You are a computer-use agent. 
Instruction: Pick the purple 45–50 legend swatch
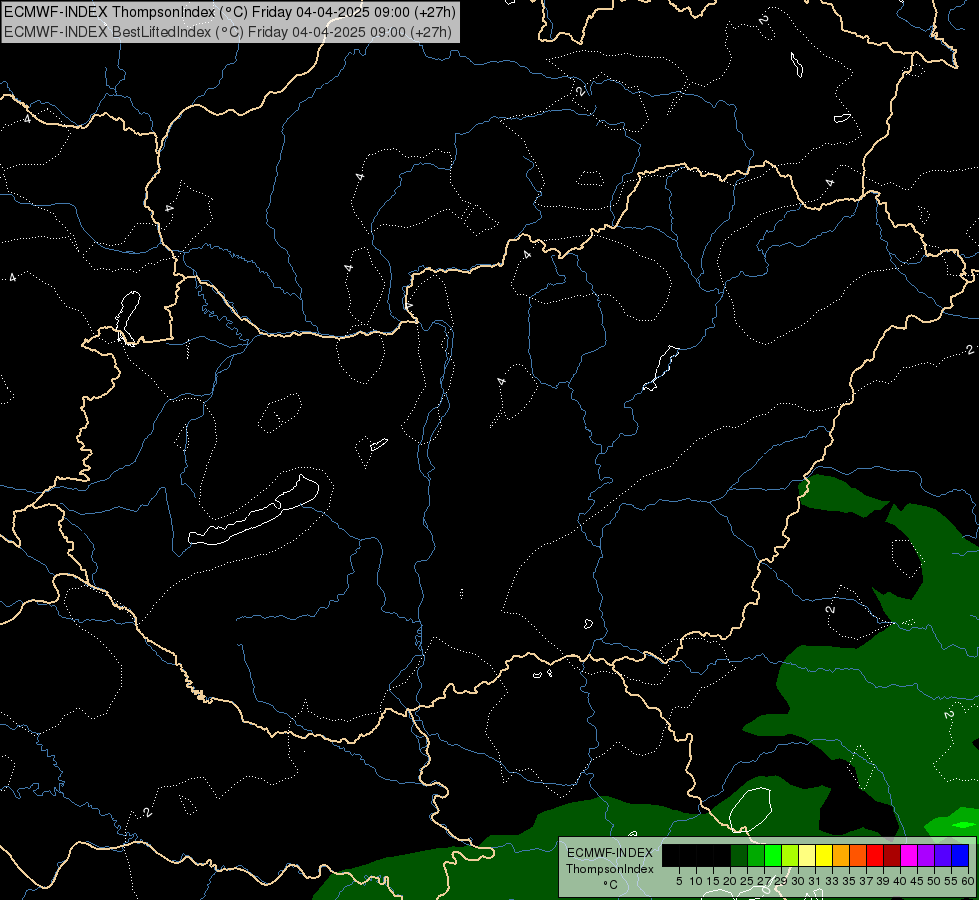click(927, 855)
